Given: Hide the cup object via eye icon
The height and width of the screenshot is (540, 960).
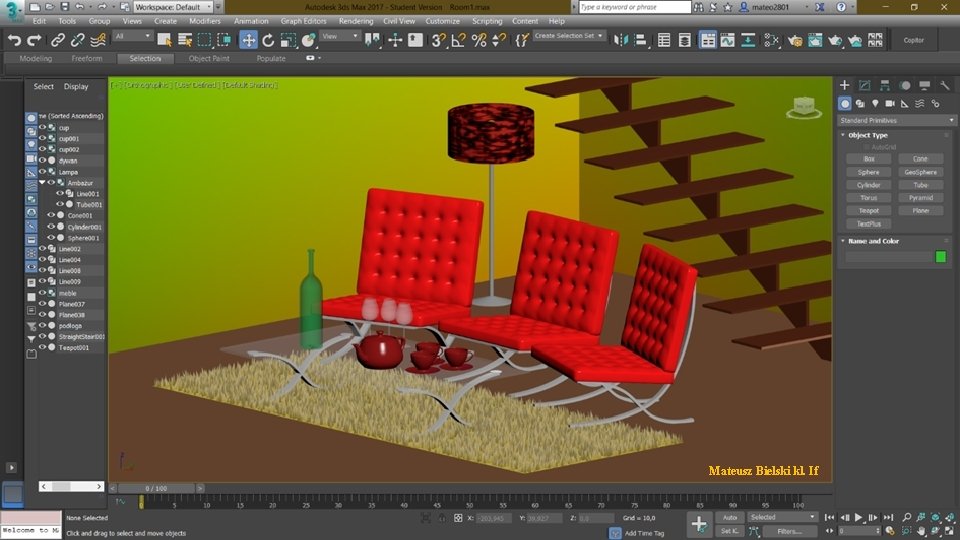Looking at the screenshot, I should [42, 127].
